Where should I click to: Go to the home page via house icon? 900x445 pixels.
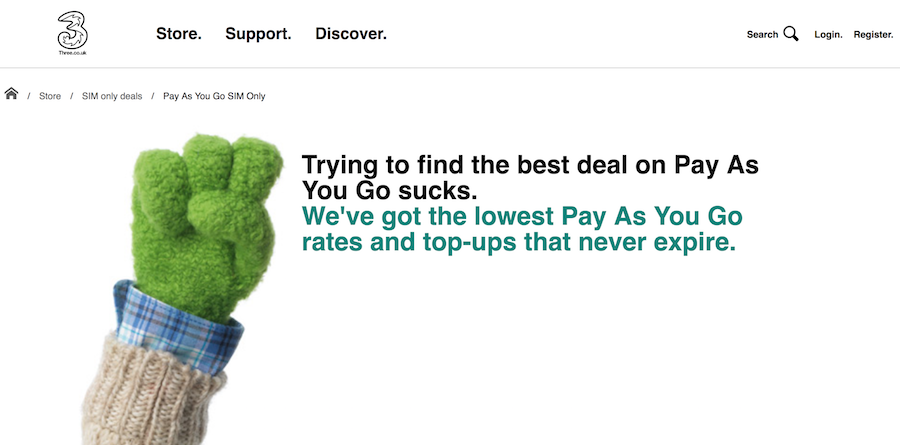click(x=11, y=94)
